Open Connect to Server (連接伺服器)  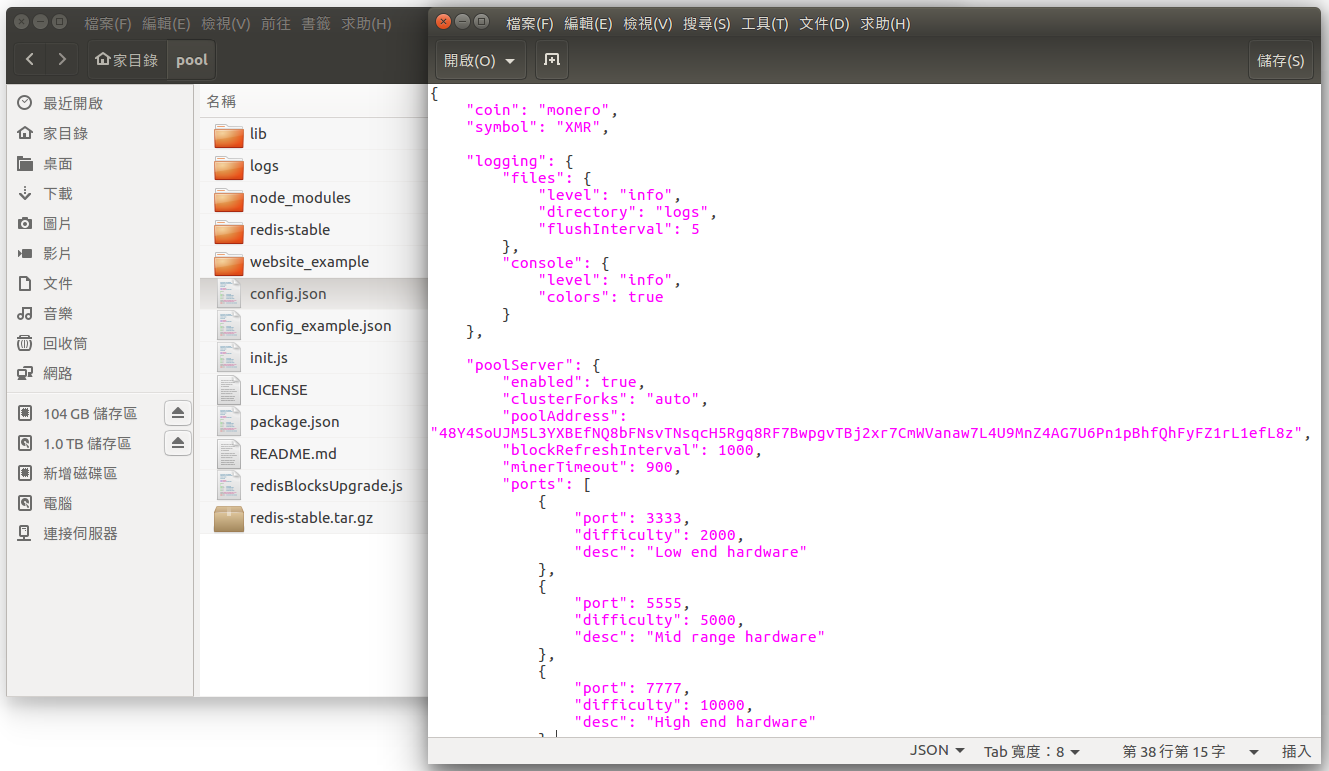pyautogui.click(x=99, y=533)
